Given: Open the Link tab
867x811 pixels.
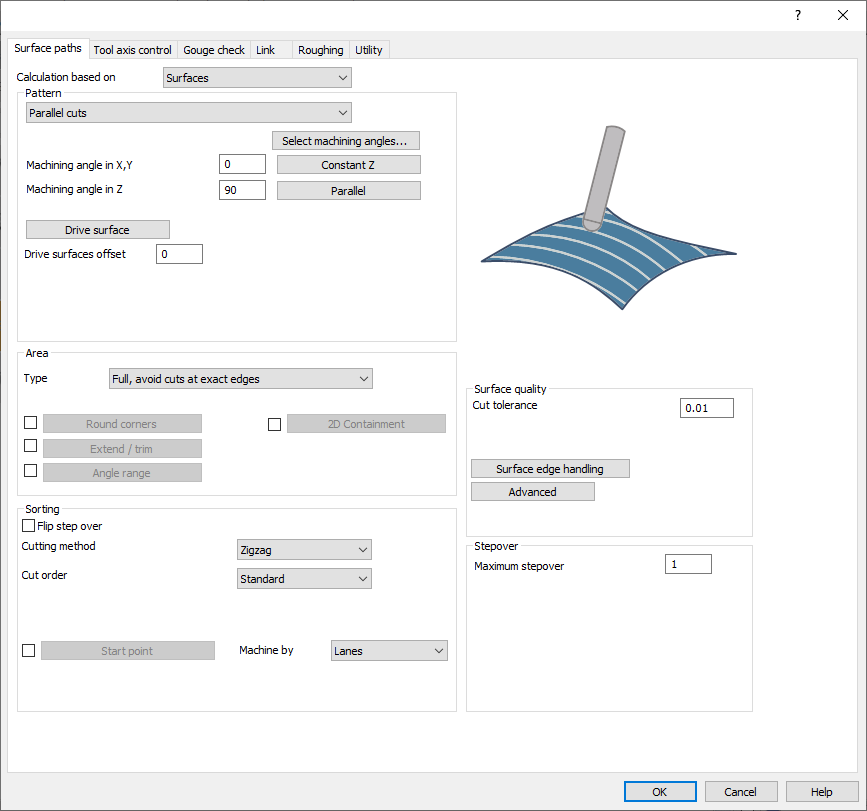Looking at the screenshot, I should click(265, 49).
